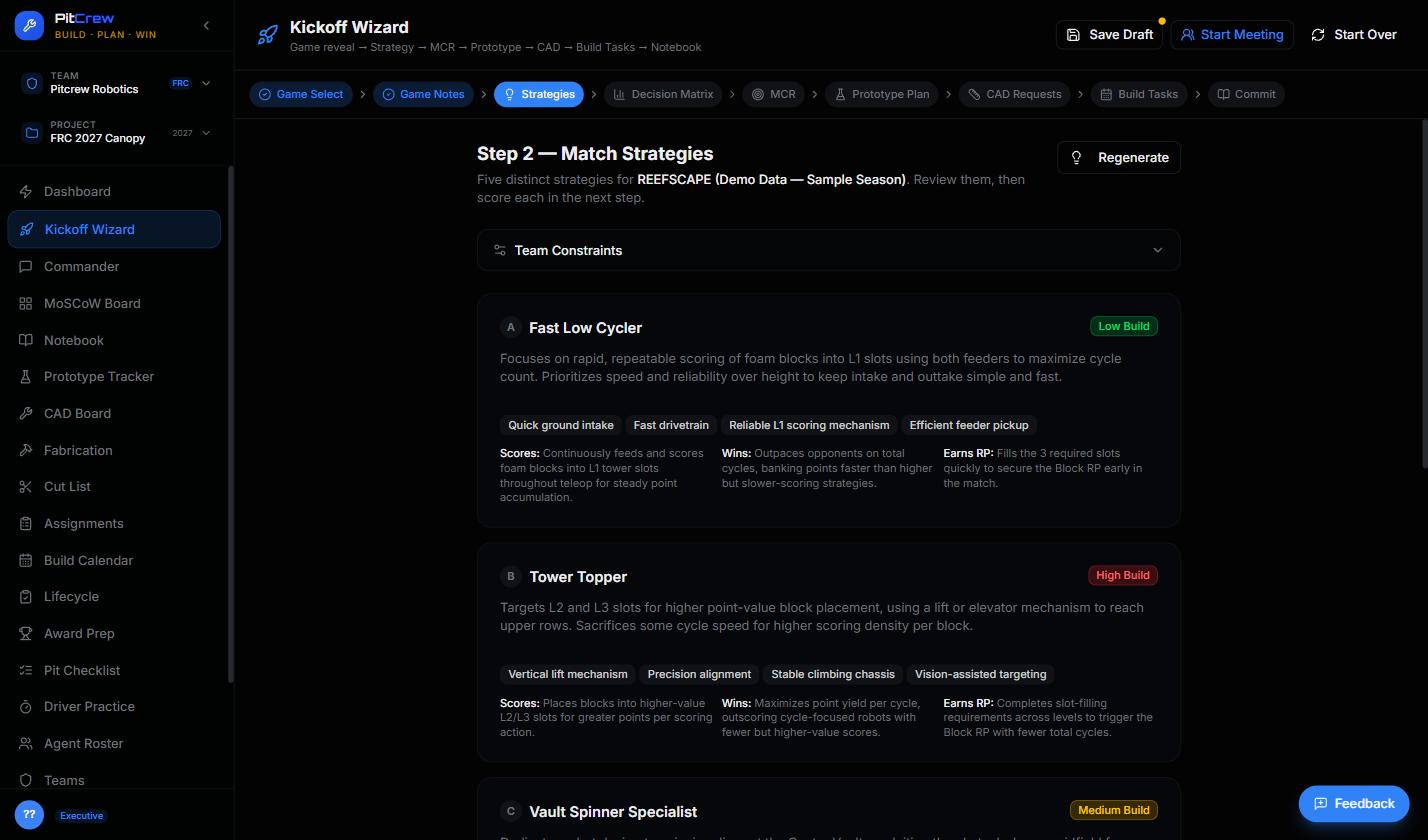Regenerate the match strategies
Image resolution: width=1428 pixels, height=840 pixels.
click(1119, 158)
